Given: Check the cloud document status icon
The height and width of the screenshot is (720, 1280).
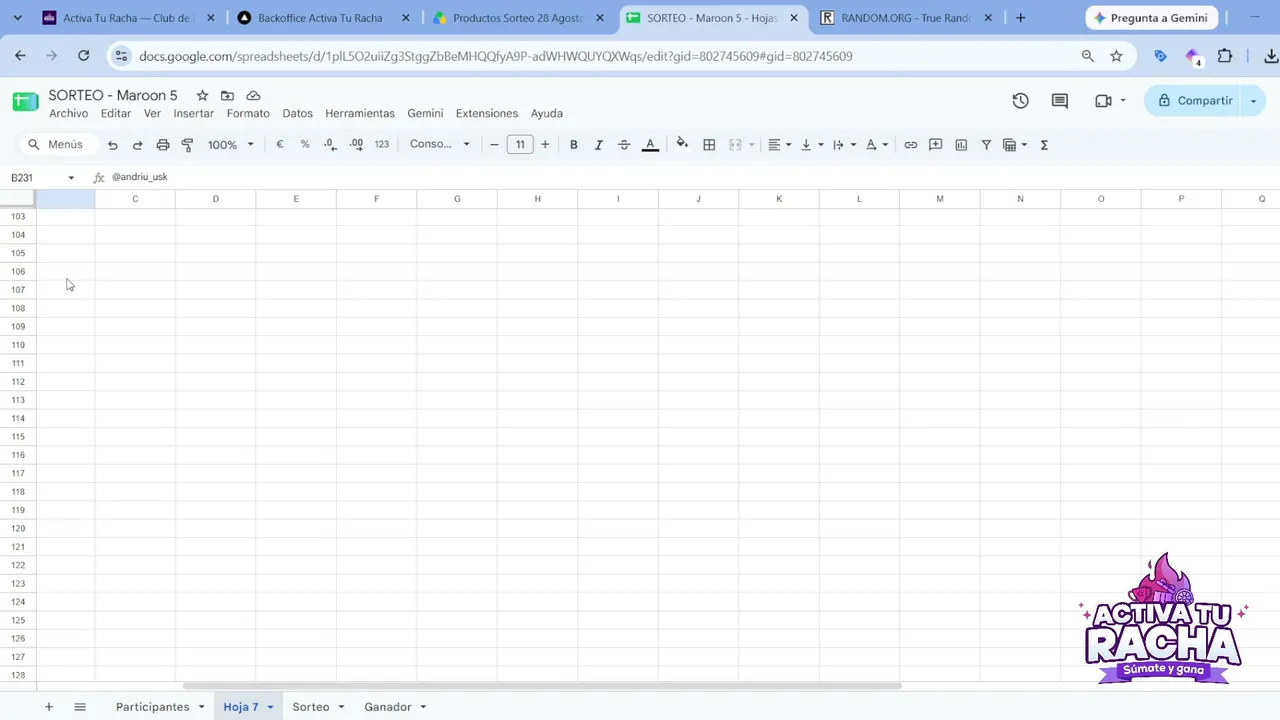Looking at the screenshot, I should click(x=253, y=96).
